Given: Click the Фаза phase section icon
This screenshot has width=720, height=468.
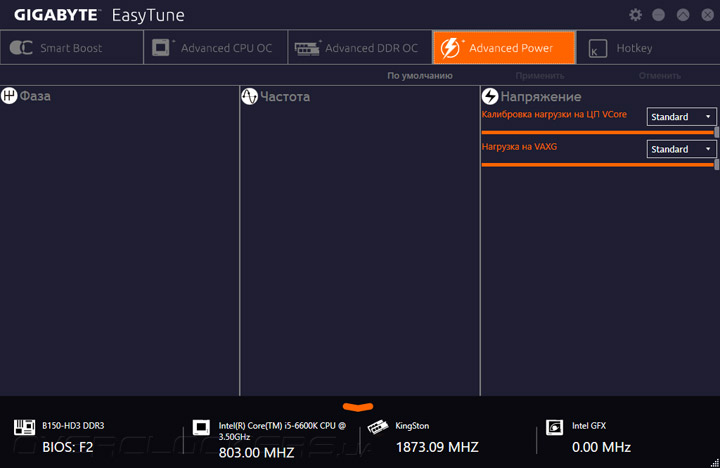Looking at the screenshot, I should 9,96.
